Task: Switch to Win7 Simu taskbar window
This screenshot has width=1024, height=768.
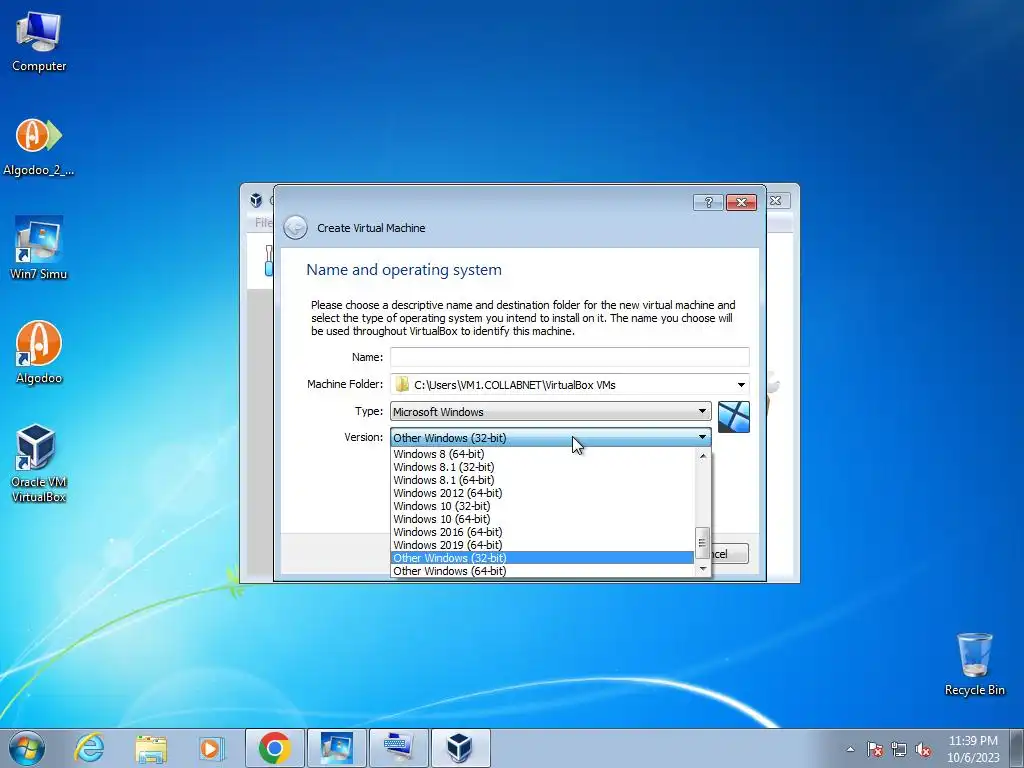Action: [x=336, y=748]
